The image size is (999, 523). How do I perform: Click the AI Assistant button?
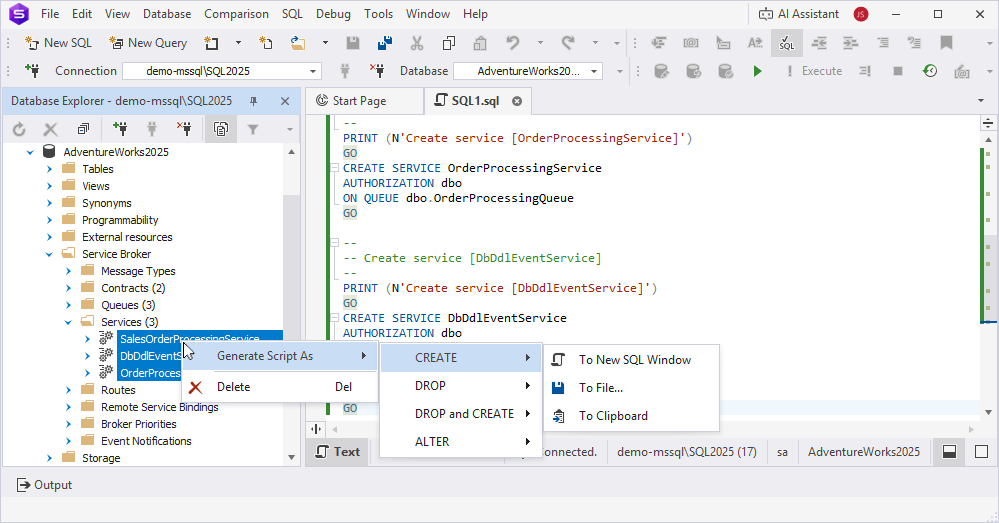(x=799, y=14)
